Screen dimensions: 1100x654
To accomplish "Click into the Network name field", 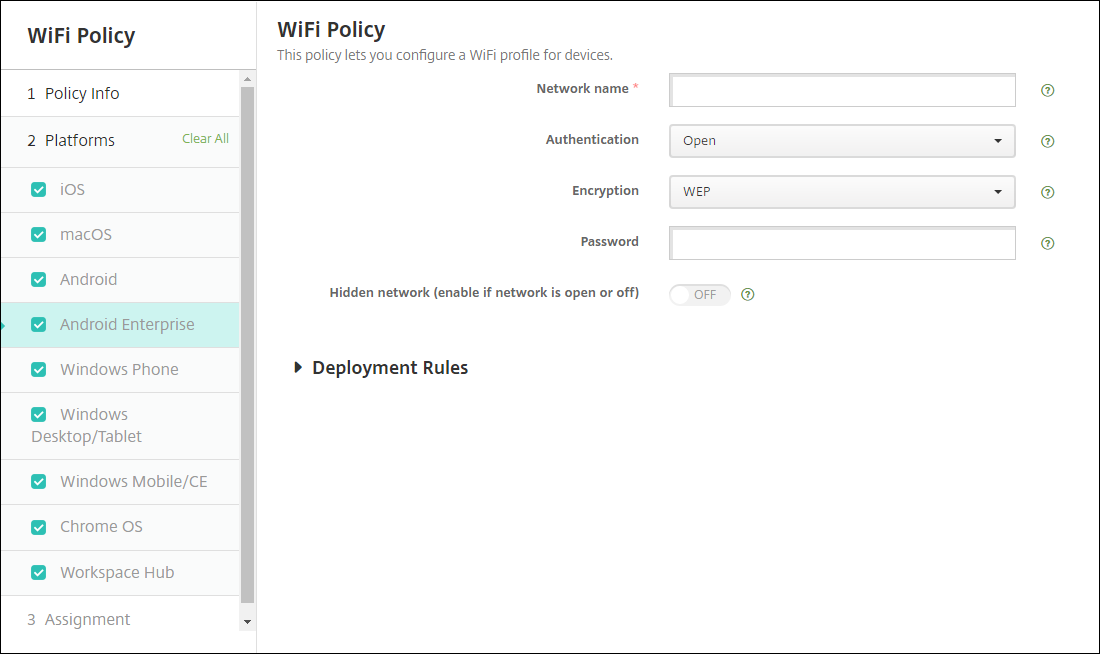I will coord(842,91).
